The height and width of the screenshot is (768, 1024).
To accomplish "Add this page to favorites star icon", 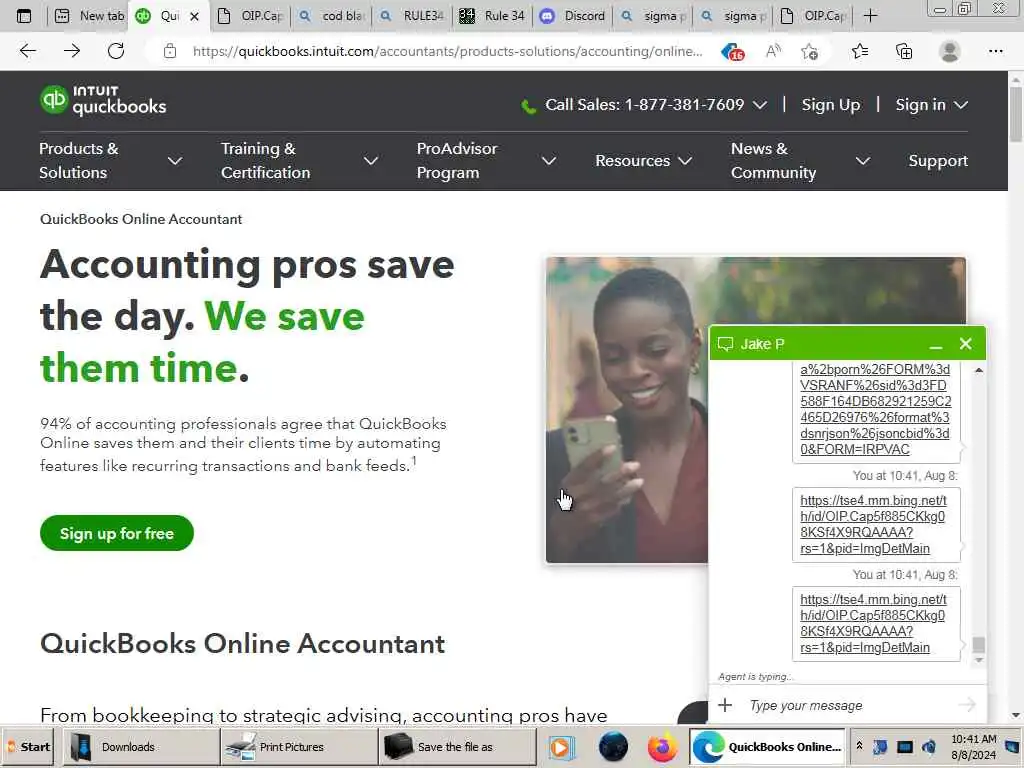I will coord(810,51).
